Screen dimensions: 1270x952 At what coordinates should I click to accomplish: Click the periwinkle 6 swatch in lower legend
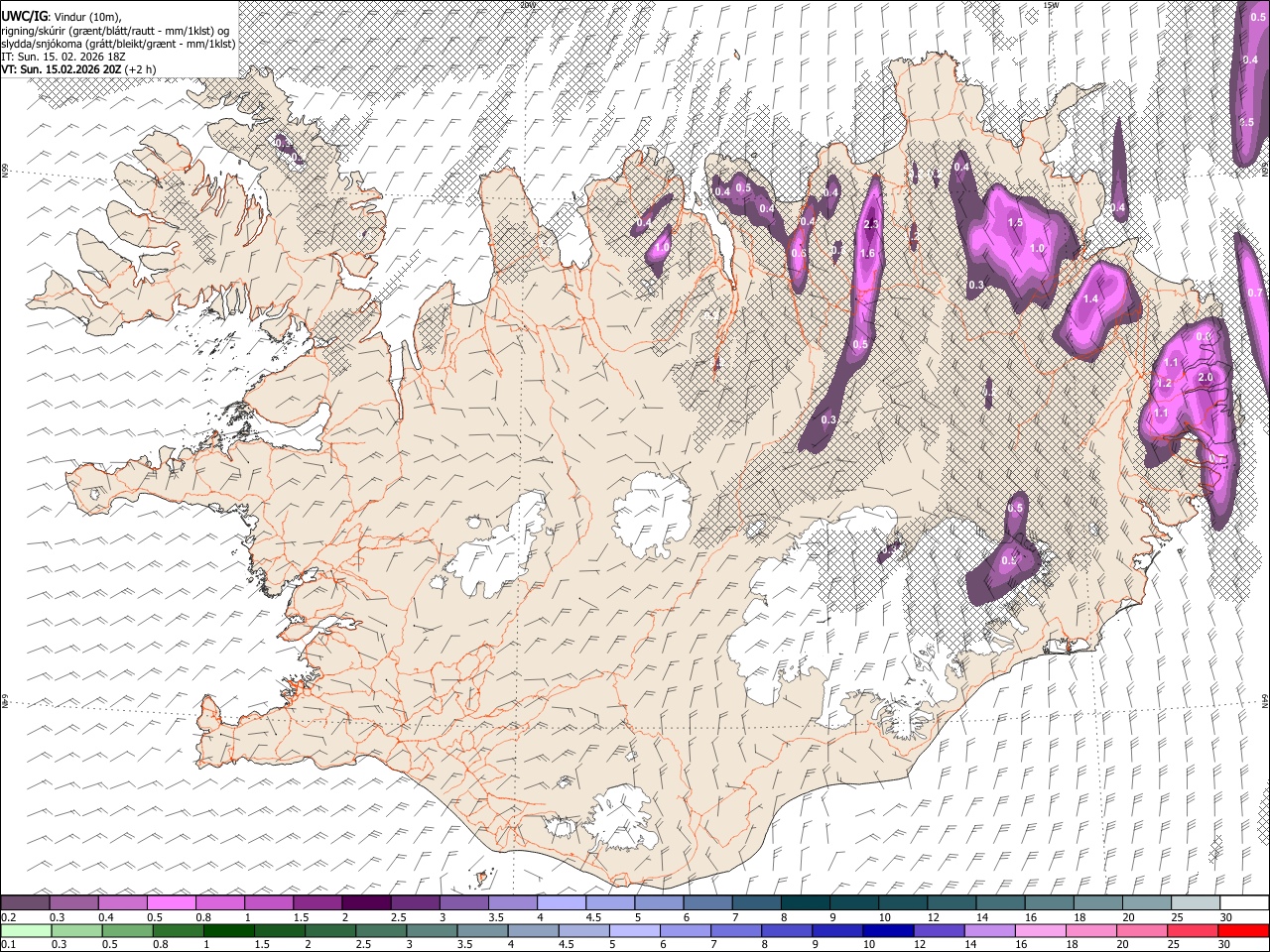click(x=687, y=930)
